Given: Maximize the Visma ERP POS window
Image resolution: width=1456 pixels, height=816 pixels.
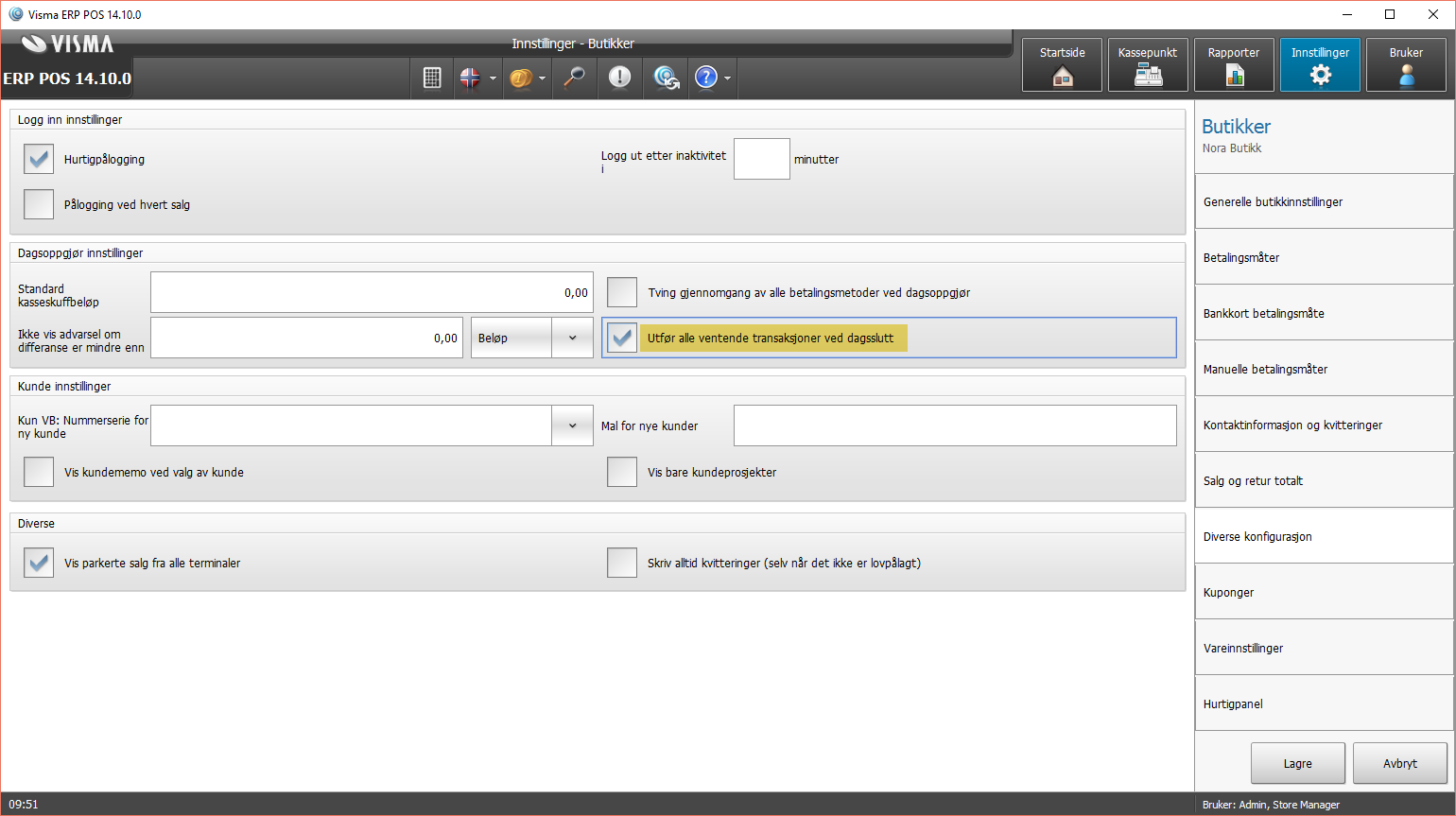Looking at the screenshot, I should tap(1390, 14).
